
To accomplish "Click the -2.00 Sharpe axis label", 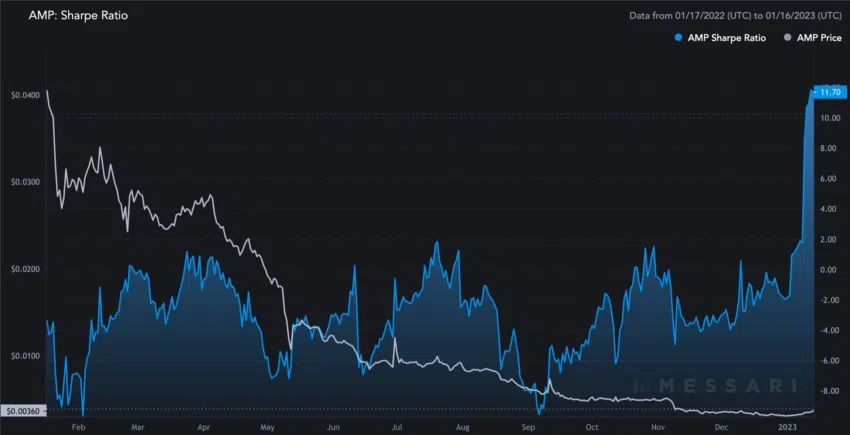I will tap(829, 300).
